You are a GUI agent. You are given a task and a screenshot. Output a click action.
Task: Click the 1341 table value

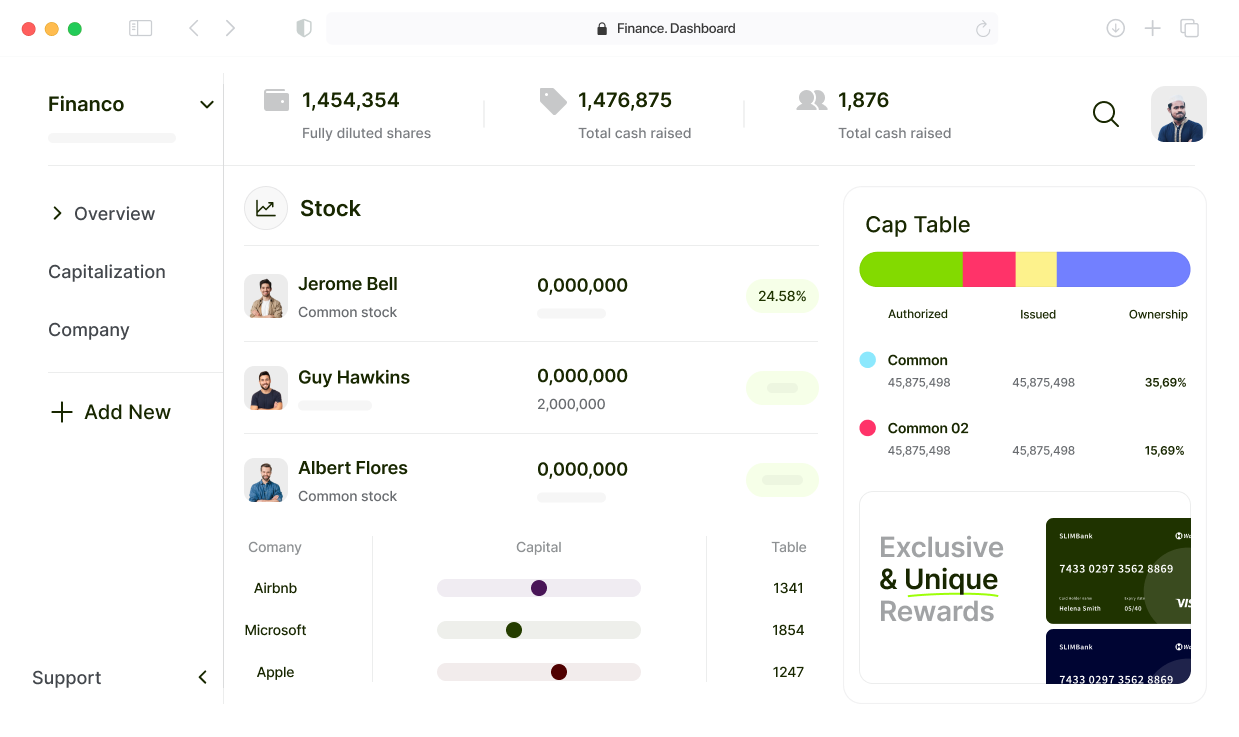pos(788,588)
